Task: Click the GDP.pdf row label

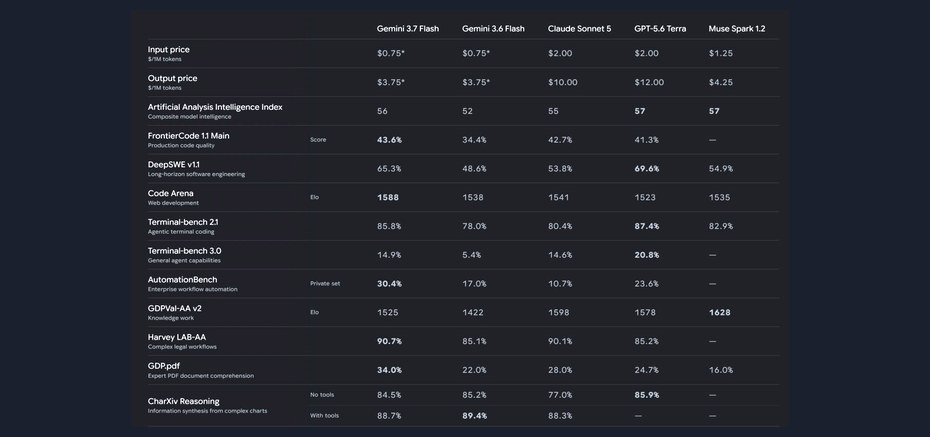Action: [164, 366]
